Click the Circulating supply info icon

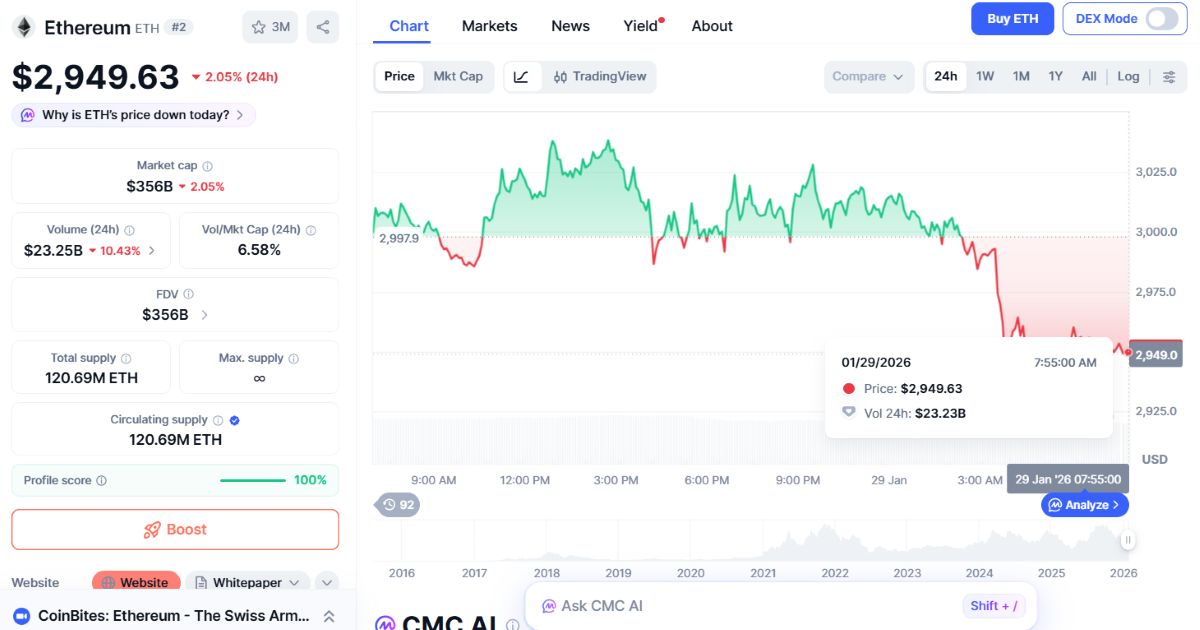(x=218, y=420)
